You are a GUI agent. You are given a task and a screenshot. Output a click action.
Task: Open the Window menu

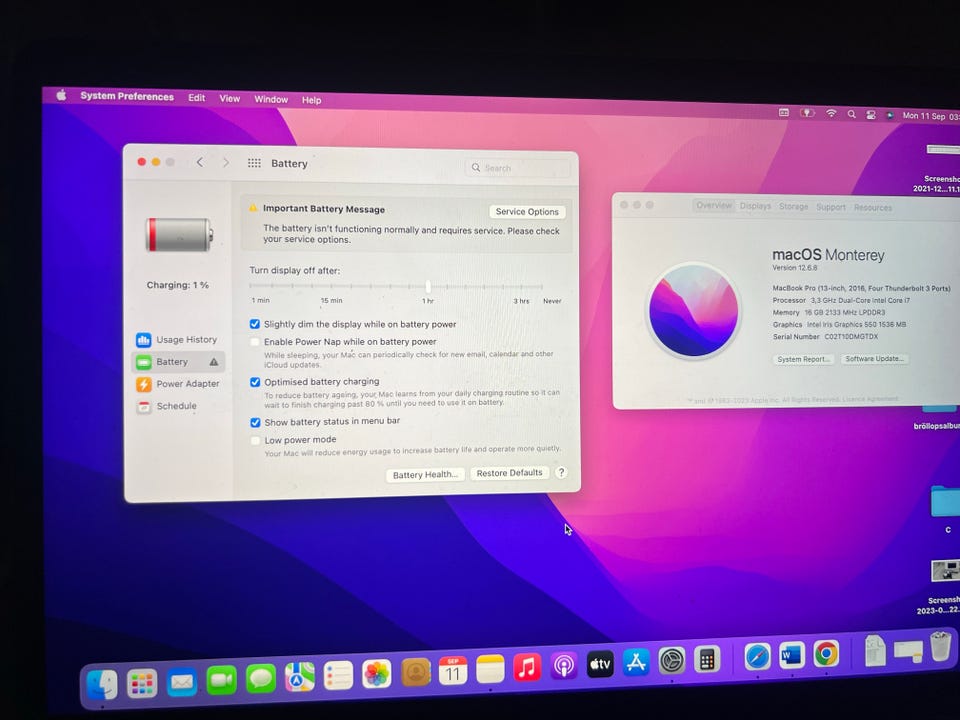point(271,99)
